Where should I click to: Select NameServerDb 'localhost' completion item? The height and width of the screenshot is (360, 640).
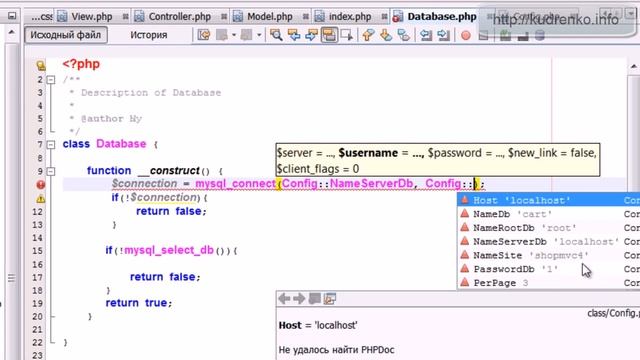[x=549, y=242]
